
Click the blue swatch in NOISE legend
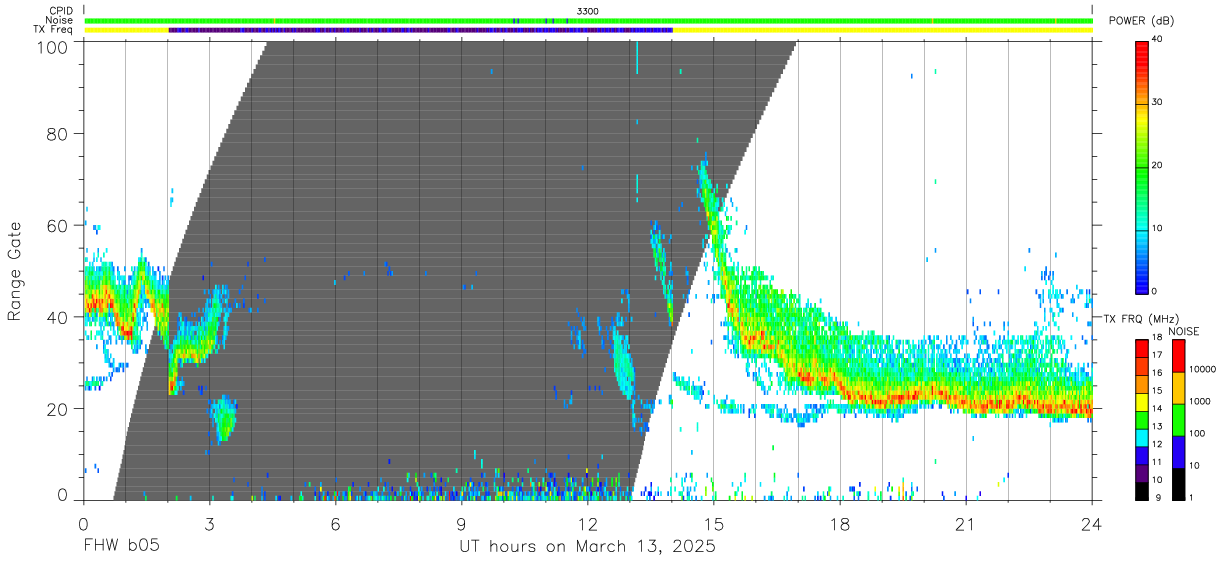tap(1179, 452)
